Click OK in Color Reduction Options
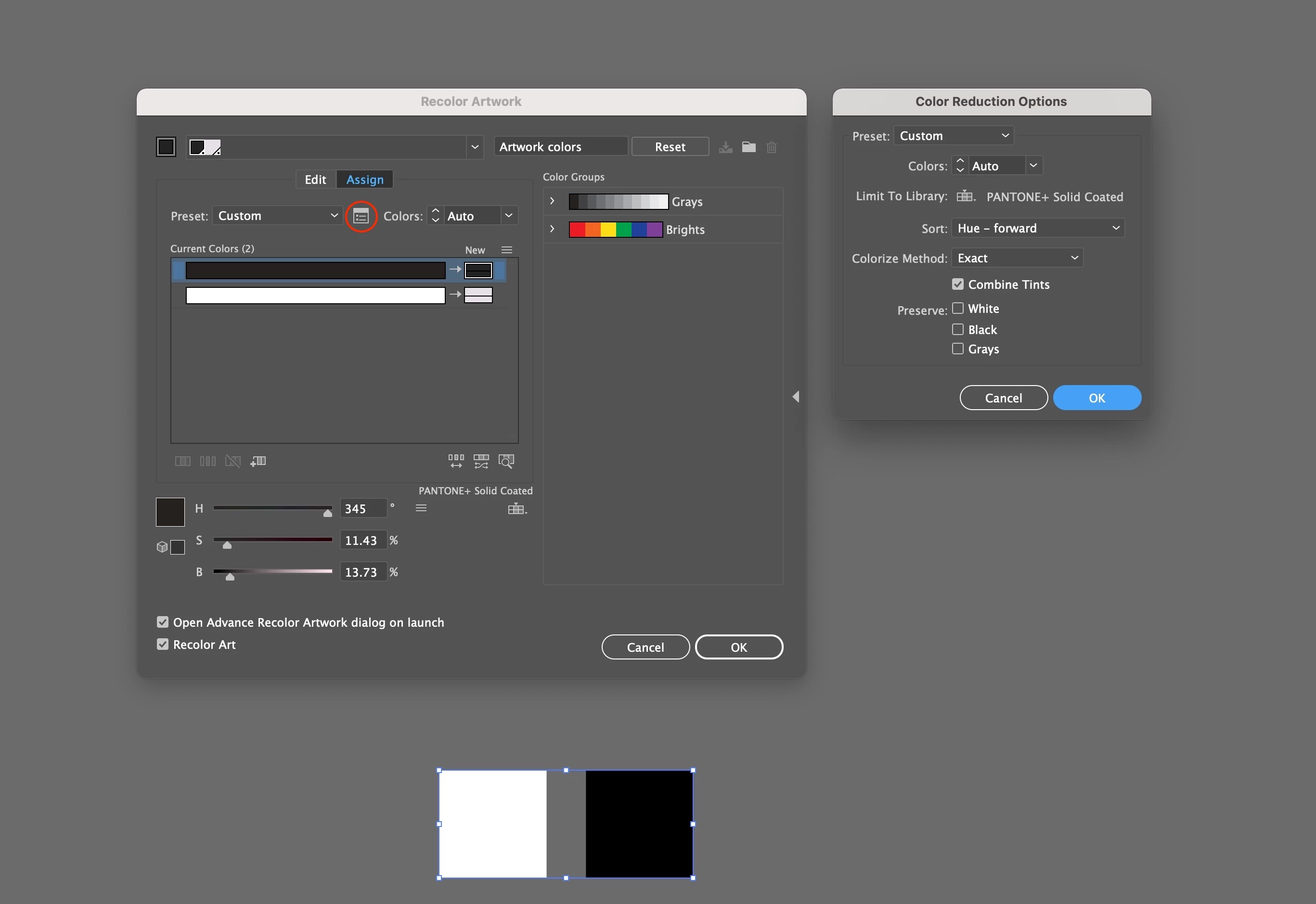This screenshot has height=904, width=1316. (x=1097, y=398)
